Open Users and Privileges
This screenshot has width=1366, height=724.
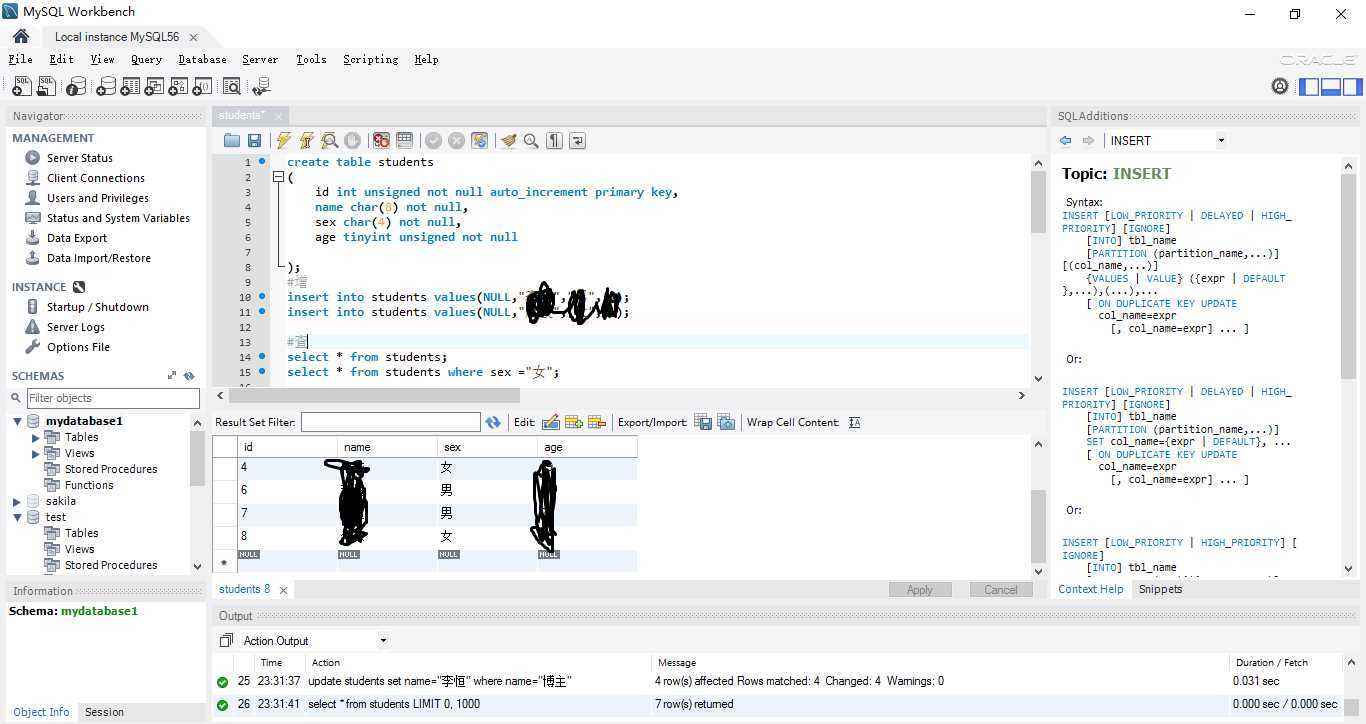click(x=98, y=198)
